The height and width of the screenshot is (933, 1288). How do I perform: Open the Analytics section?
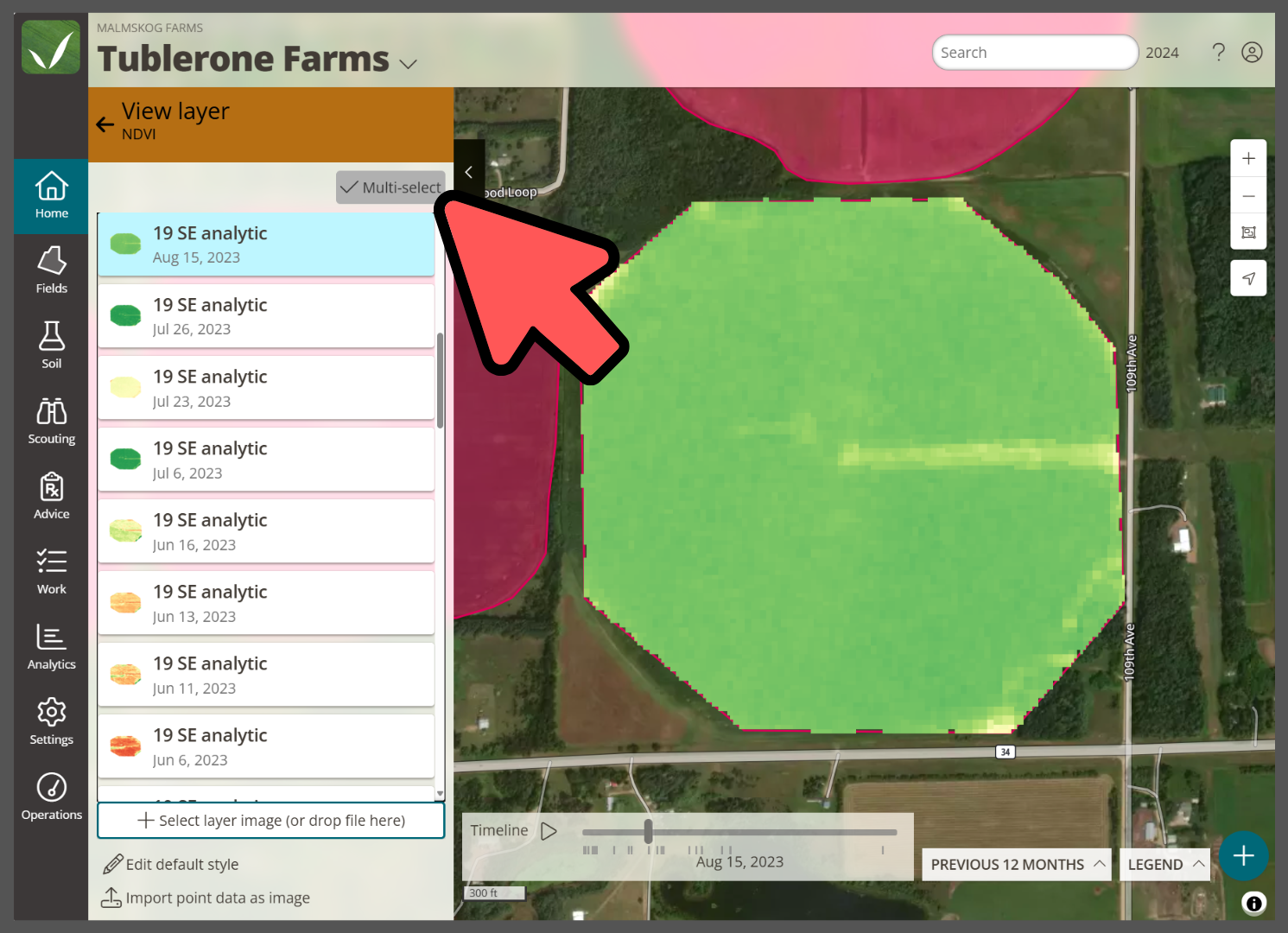51,647
